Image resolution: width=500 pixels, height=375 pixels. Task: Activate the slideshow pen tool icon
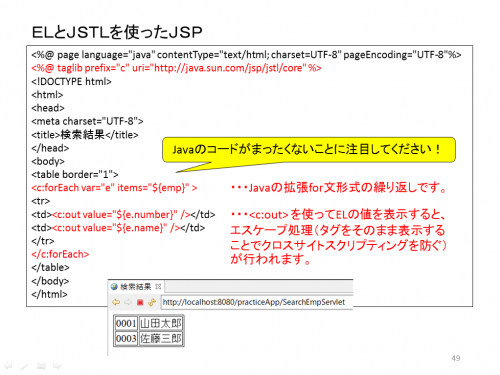pyautogui.click(x=24, y=366)
